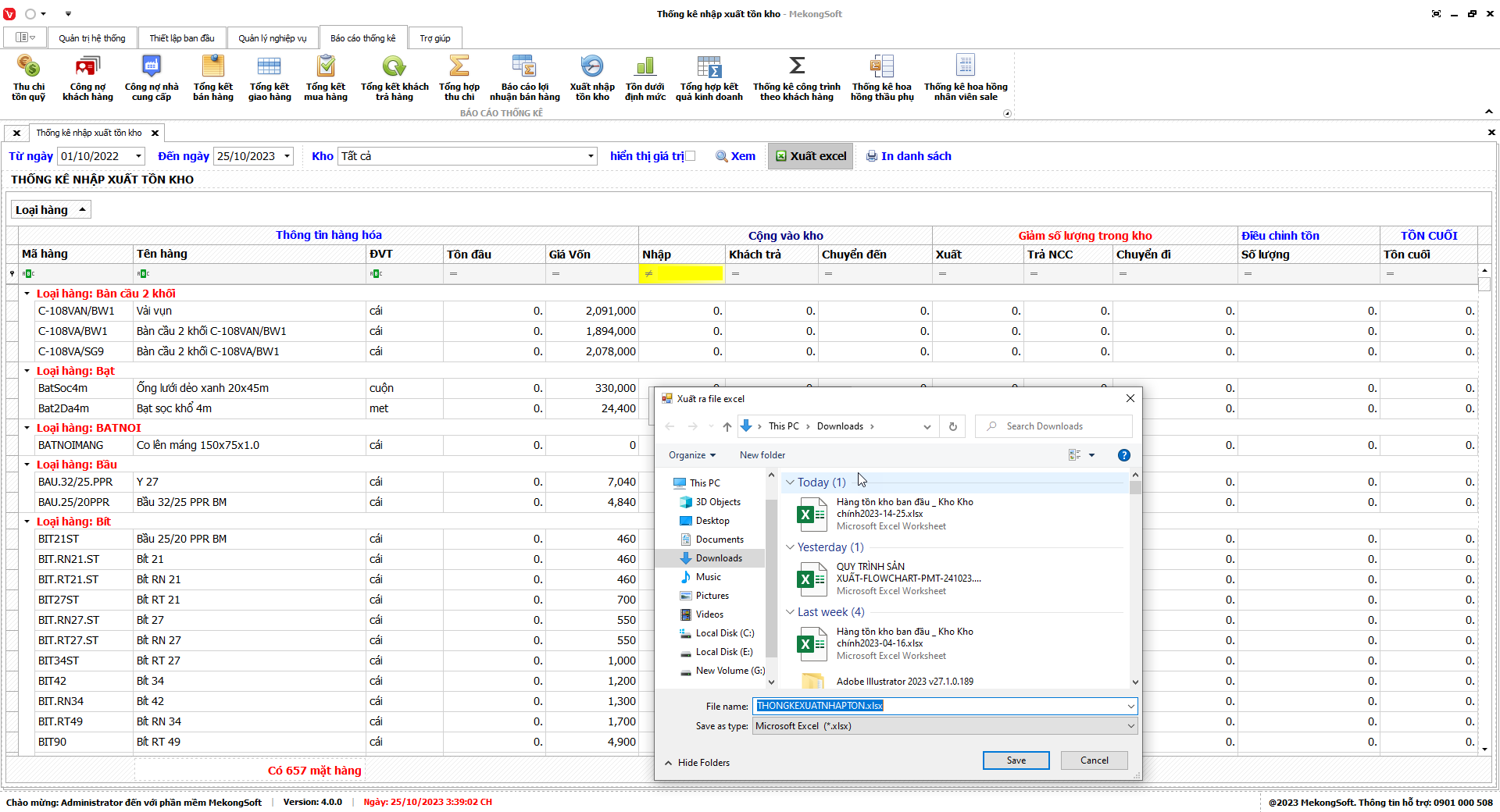Switch to Quản lý nghiệp vụ tab
Screen dimensions: 1500x812
pyautogui.click(x=272, y=38)
